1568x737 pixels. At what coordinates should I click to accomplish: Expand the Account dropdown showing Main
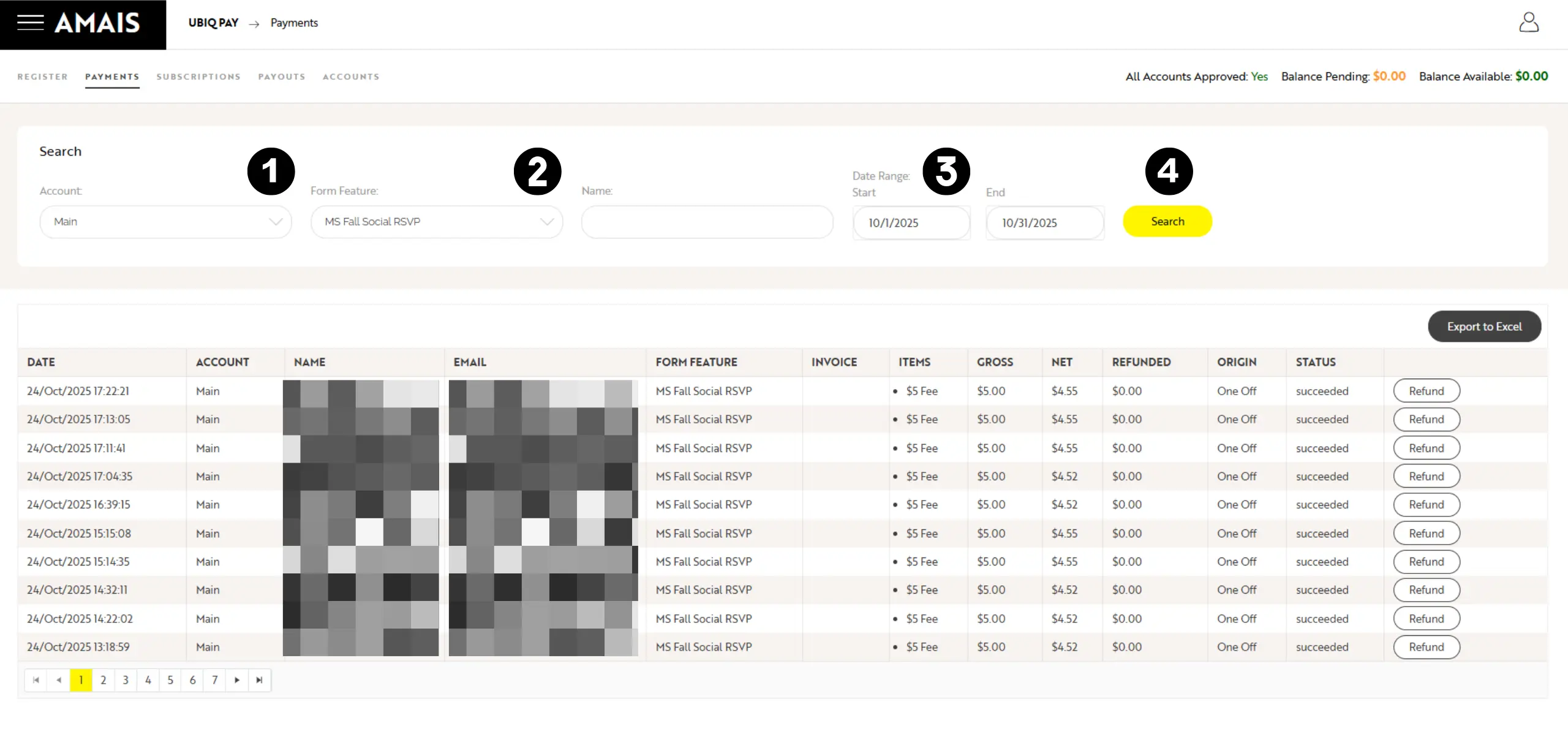pyautogui.click(x=165, y=222)
